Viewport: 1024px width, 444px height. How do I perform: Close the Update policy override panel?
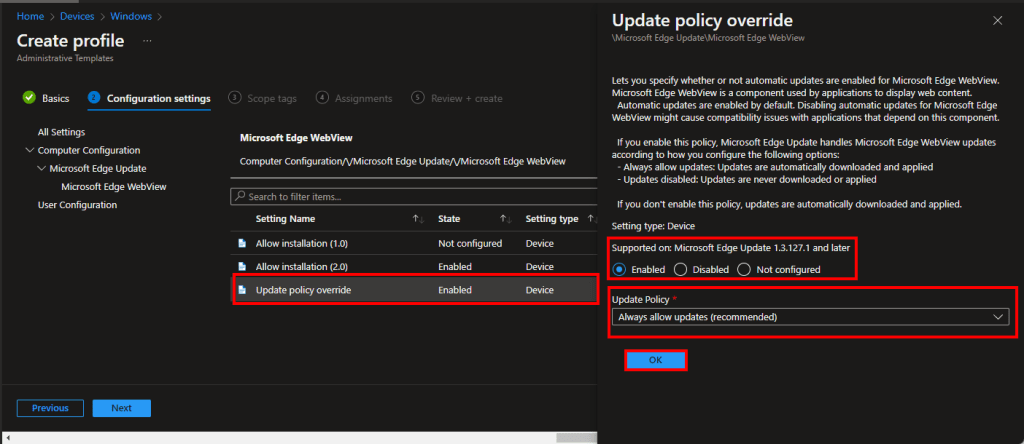click(997, 20)
